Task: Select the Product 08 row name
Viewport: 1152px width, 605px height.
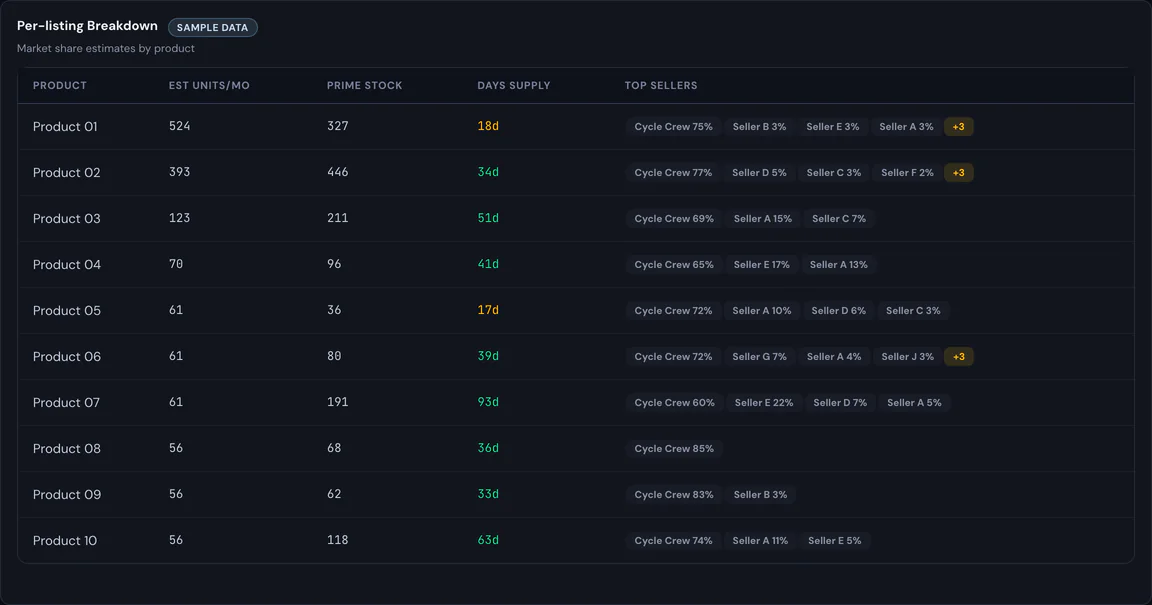Action: click(x=67, y=448)
